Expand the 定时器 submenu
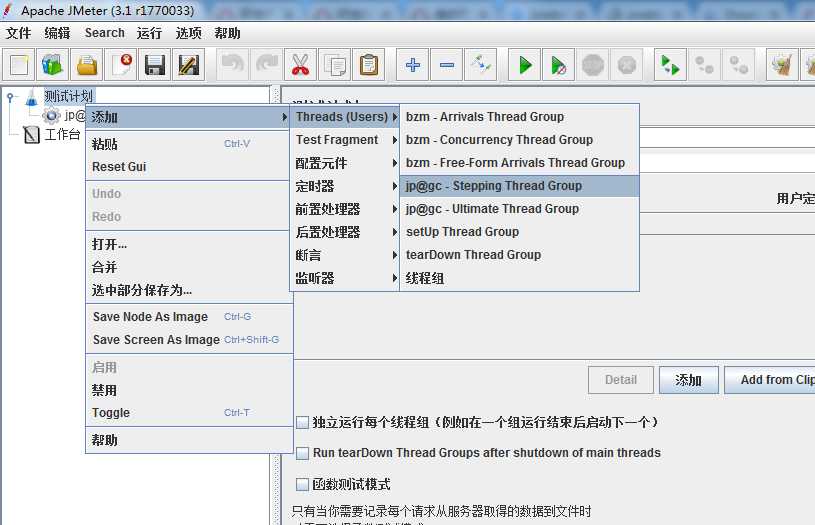Viewport: 815px width, 525px height. (x=345, y=186)
